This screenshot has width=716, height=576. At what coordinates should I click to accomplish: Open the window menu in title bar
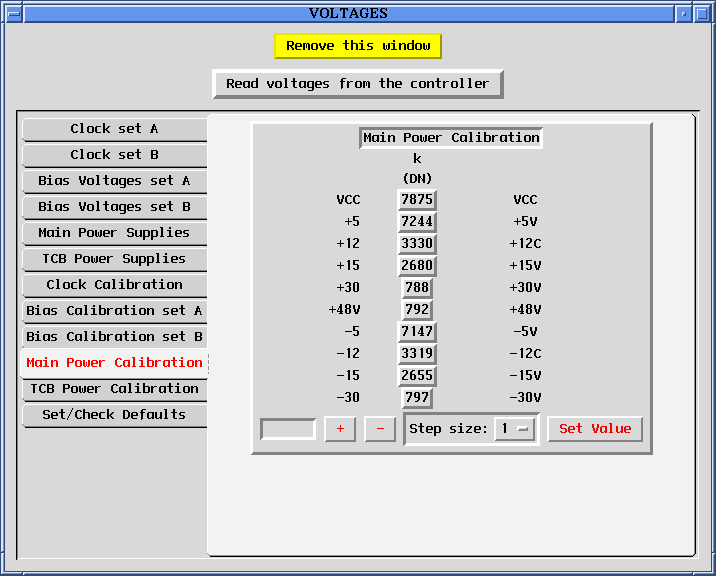coord(14,14)
